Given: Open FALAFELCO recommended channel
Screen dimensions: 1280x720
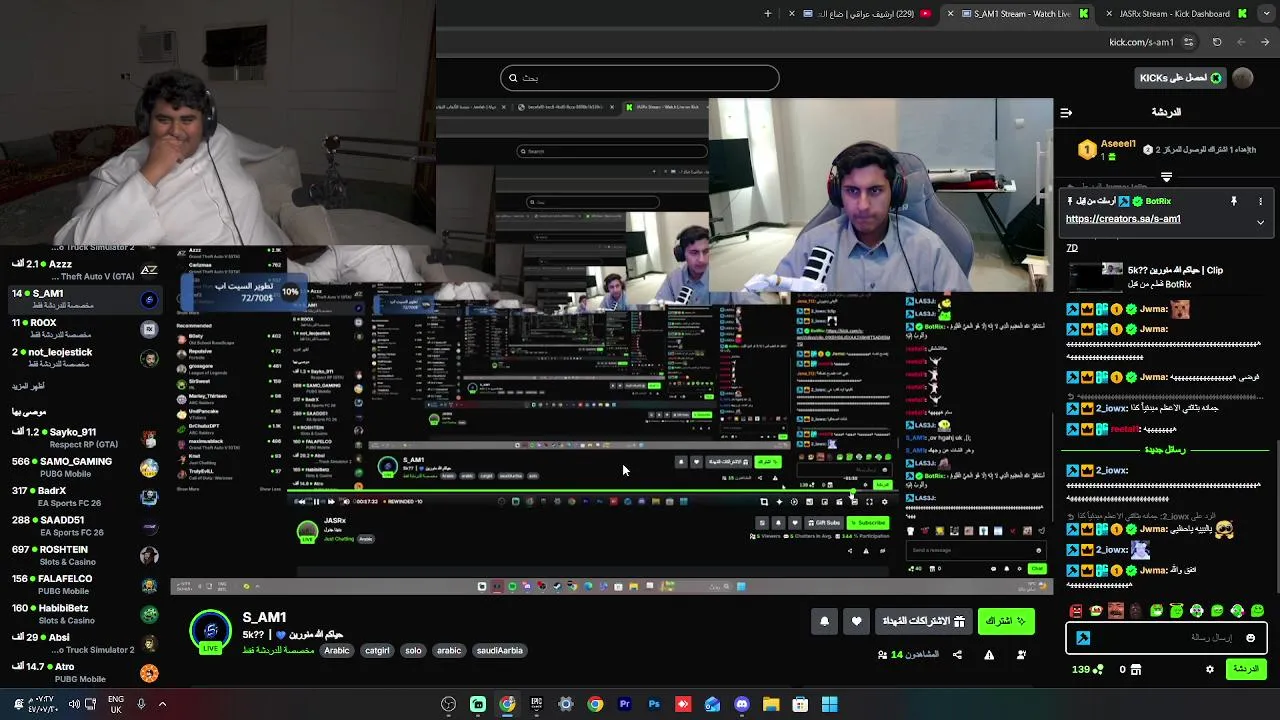Looking at the screenshot, I should (85, 584).
